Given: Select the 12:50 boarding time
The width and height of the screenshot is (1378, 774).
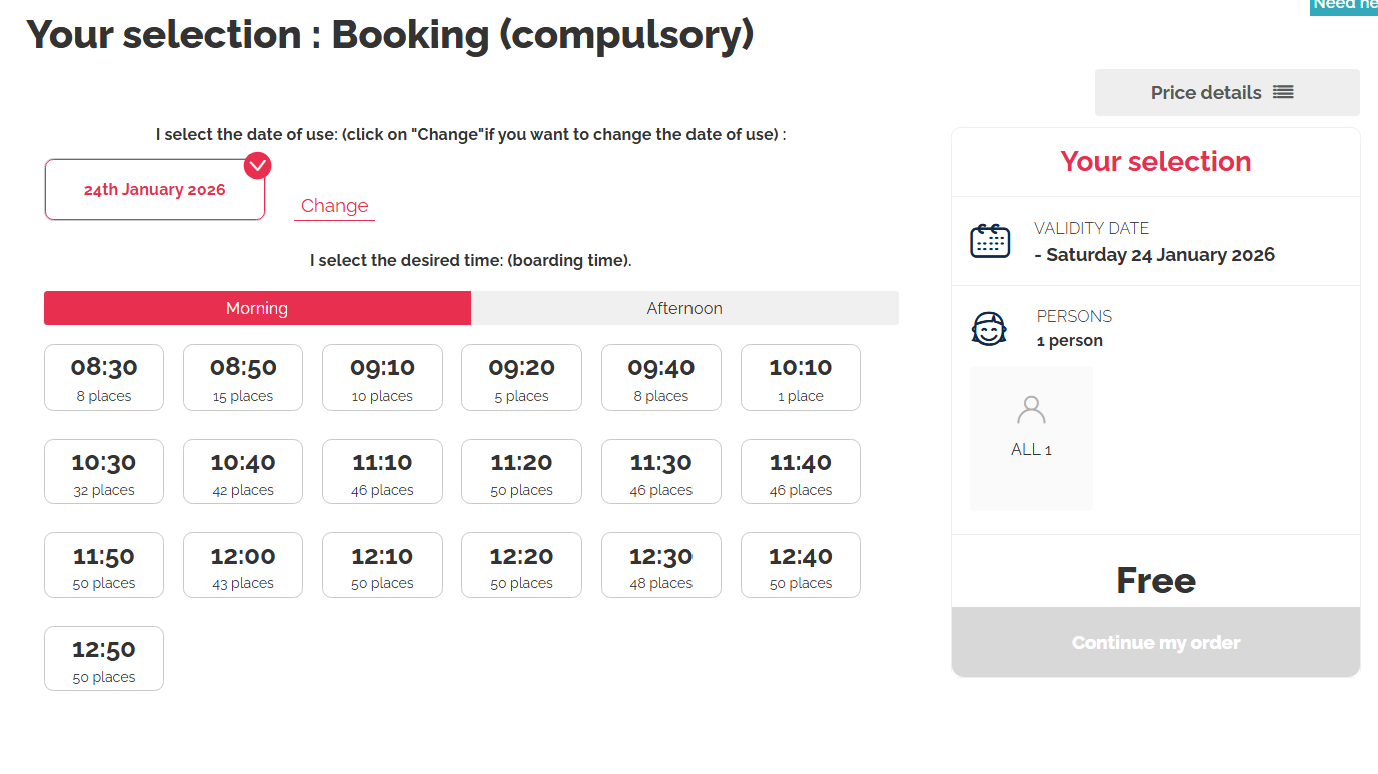Looking at the screenshot, I should tap(104, 658).
